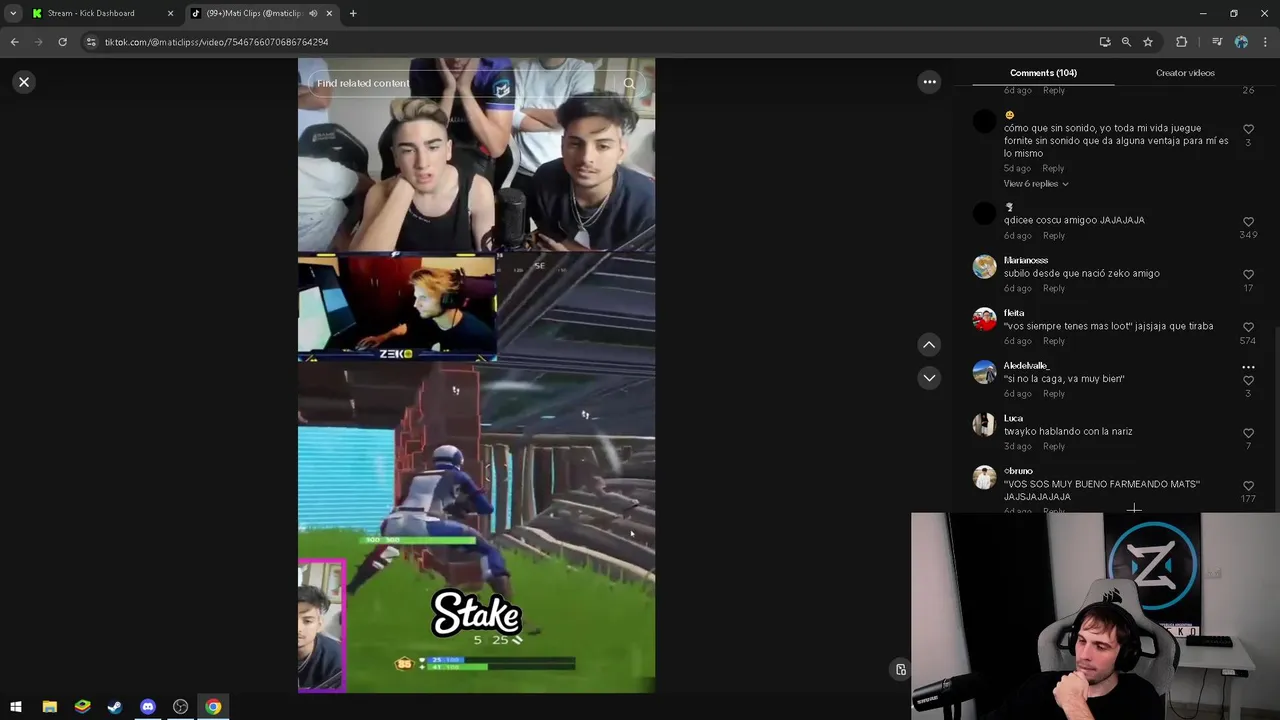Close the Mati Clips TikTok tab

coord(329,13)
